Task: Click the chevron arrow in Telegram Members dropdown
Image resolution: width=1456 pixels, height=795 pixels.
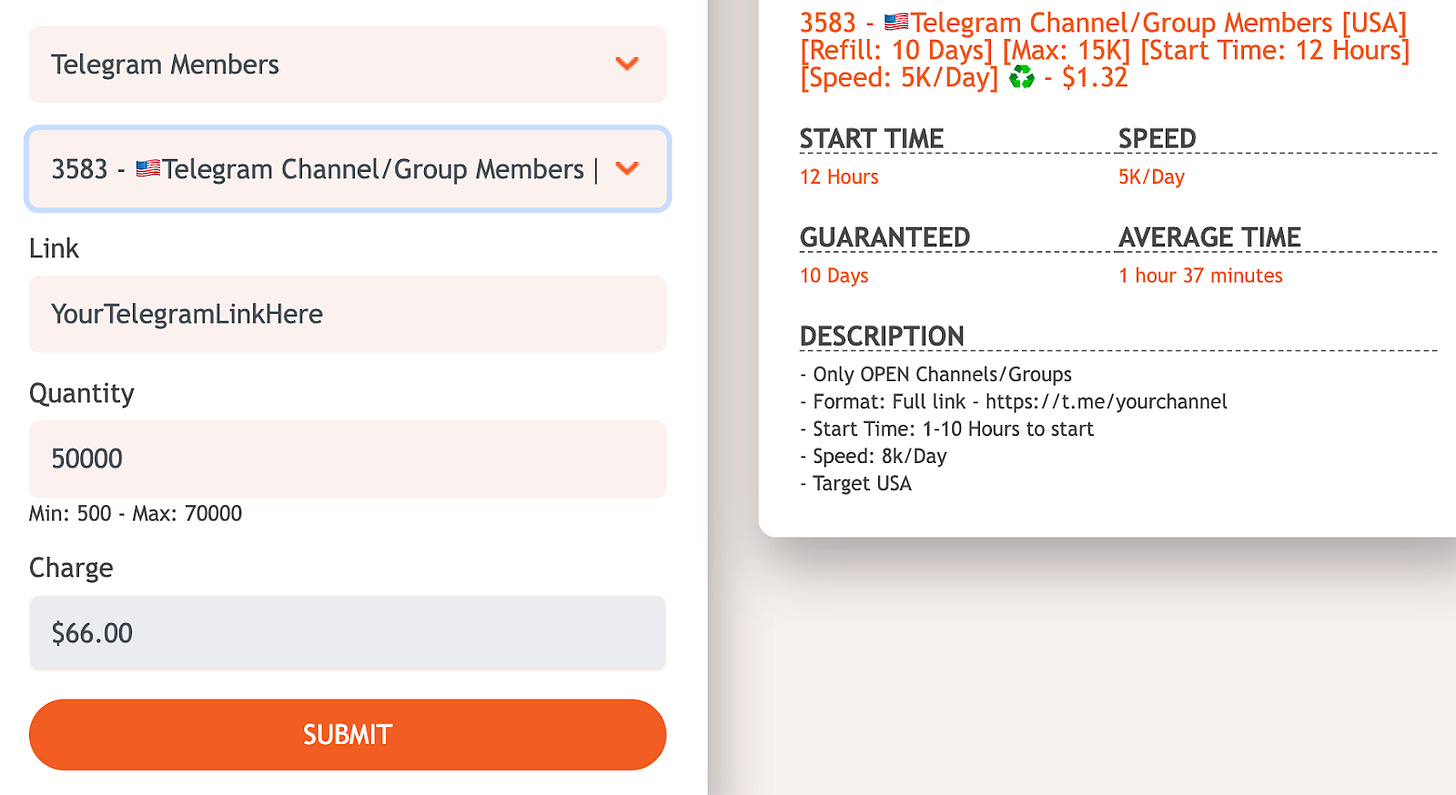Action: pyautogui.click(x=627, y=64)
